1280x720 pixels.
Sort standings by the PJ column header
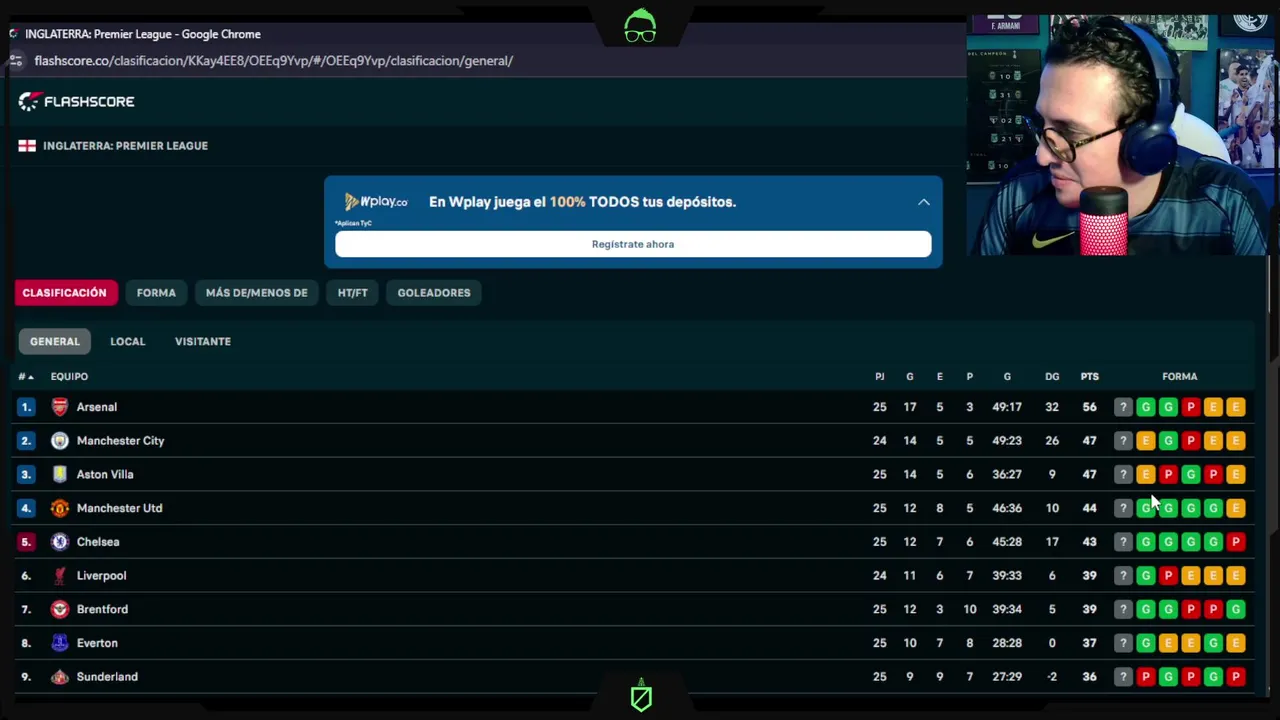(880, 377)
